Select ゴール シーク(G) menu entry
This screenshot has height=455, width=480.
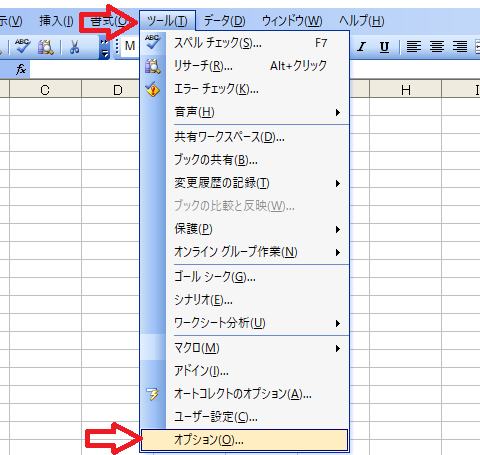pyautogui.click(x=245, y=277)
